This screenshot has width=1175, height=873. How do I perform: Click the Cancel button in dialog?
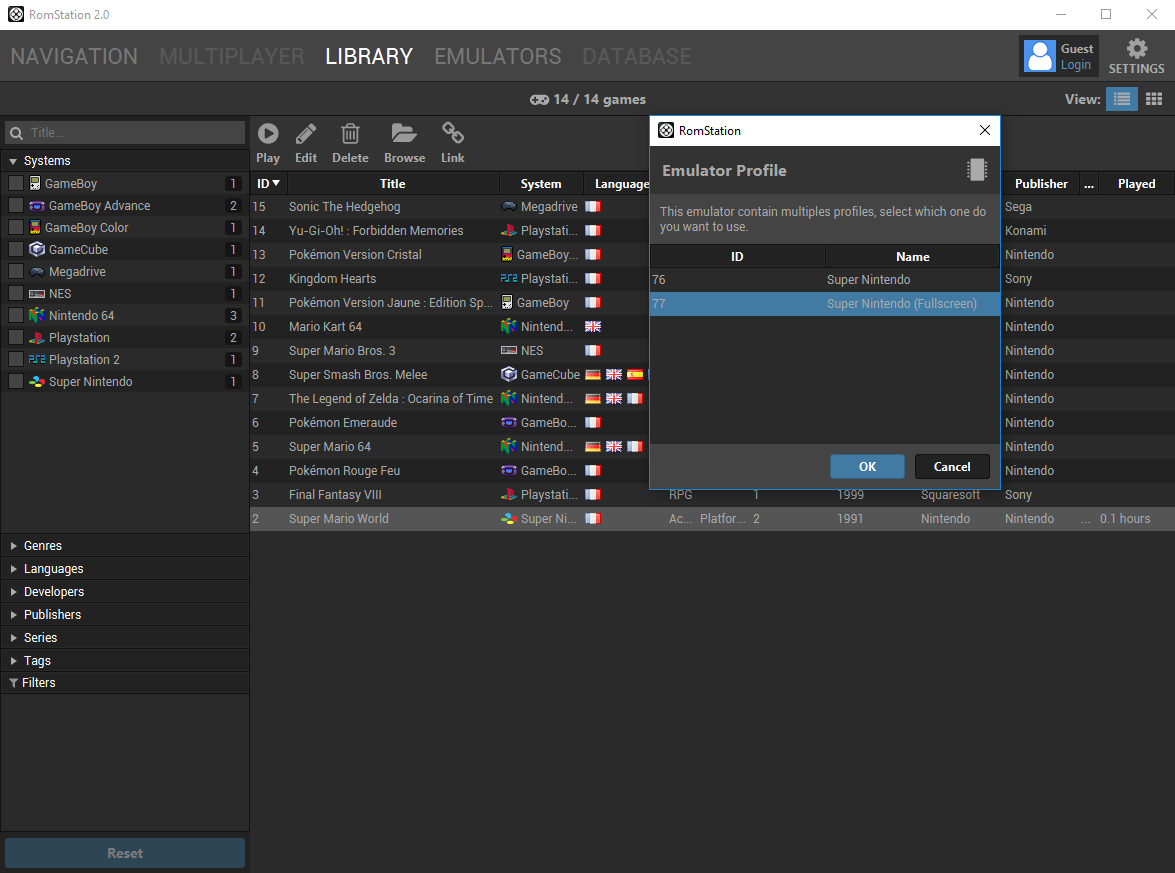point(952,467)
